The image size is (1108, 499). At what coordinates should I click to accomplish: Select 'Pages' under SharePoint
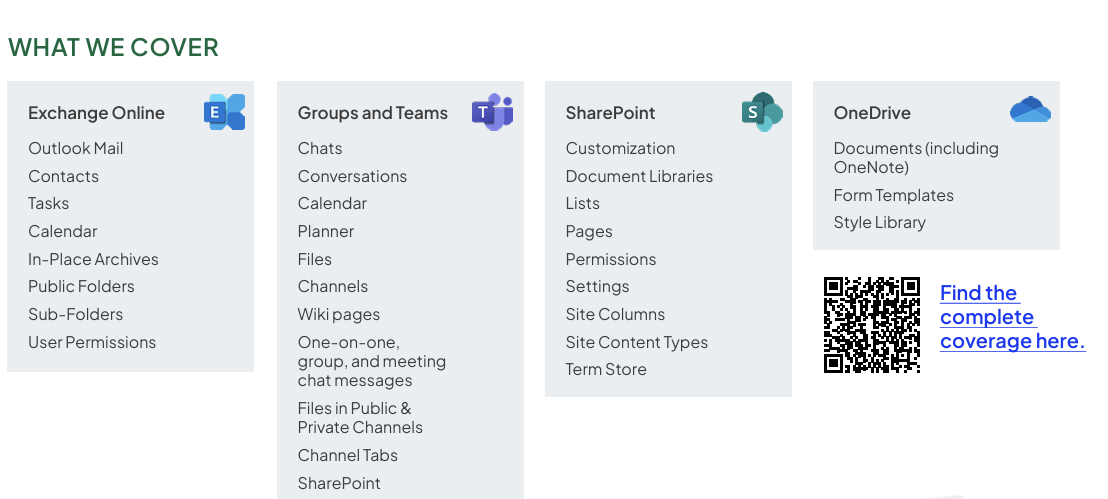[x=589, y=231]
